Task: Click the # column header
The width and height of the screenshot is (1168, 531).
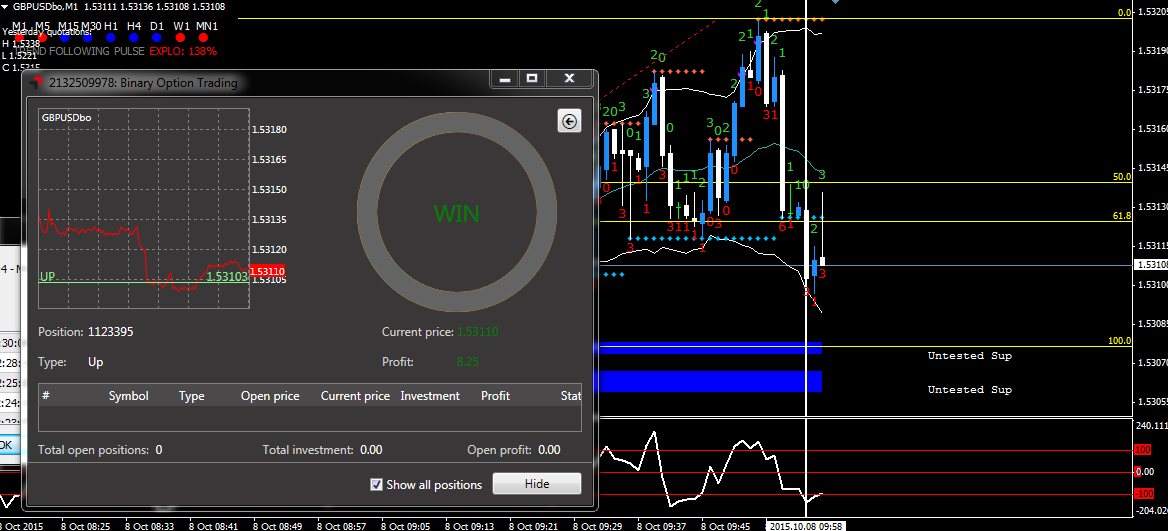Action: [x=45, y=395]
